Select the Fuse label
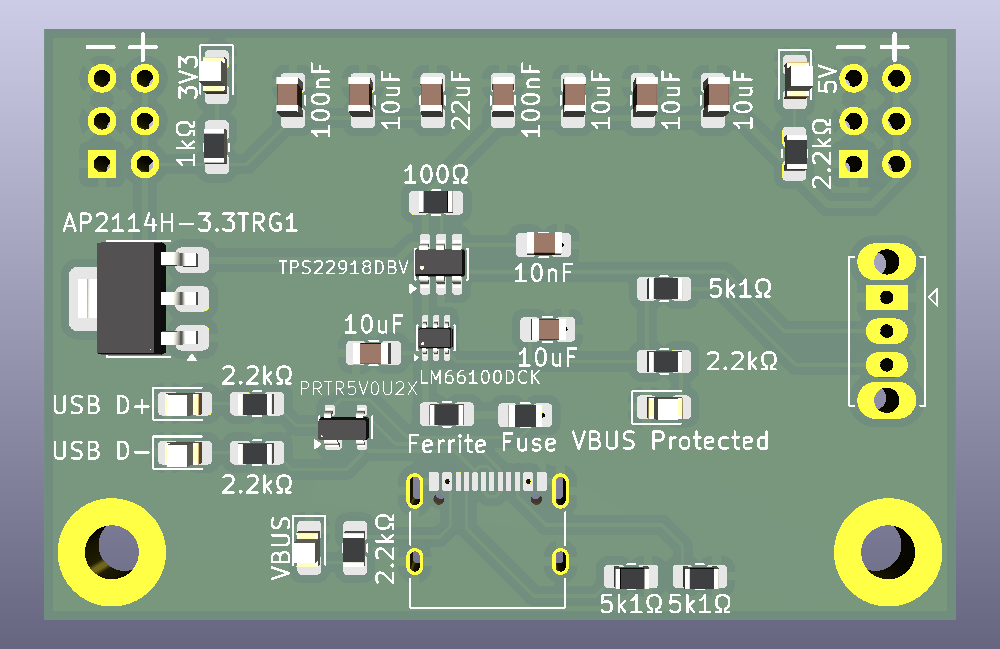This screenshot has height=649, width=1000. click(x=529, y=442)
